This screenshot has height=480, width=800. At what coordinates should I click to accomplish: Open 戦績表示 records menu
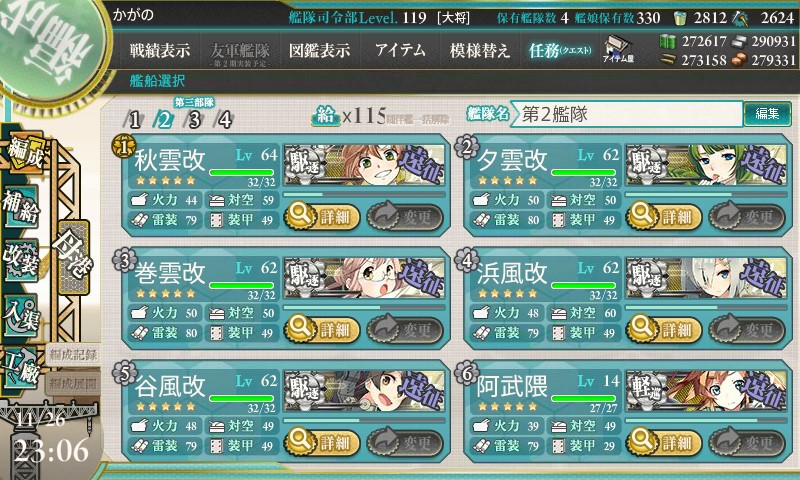(160, 50)
